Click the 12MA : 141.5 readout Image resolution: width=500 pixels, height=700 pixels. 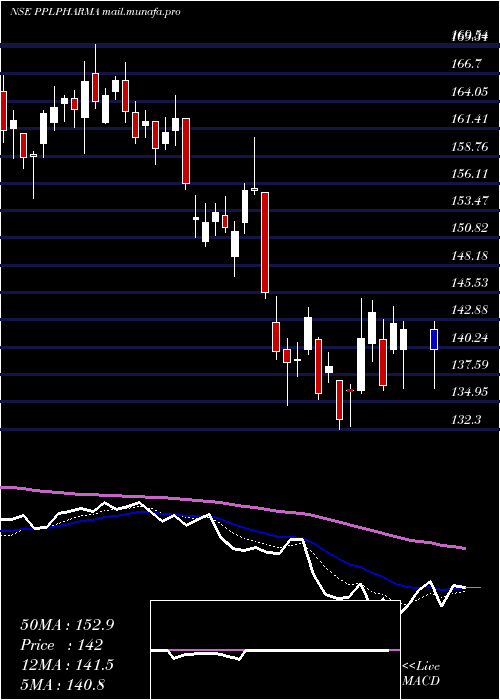(67, 664)
